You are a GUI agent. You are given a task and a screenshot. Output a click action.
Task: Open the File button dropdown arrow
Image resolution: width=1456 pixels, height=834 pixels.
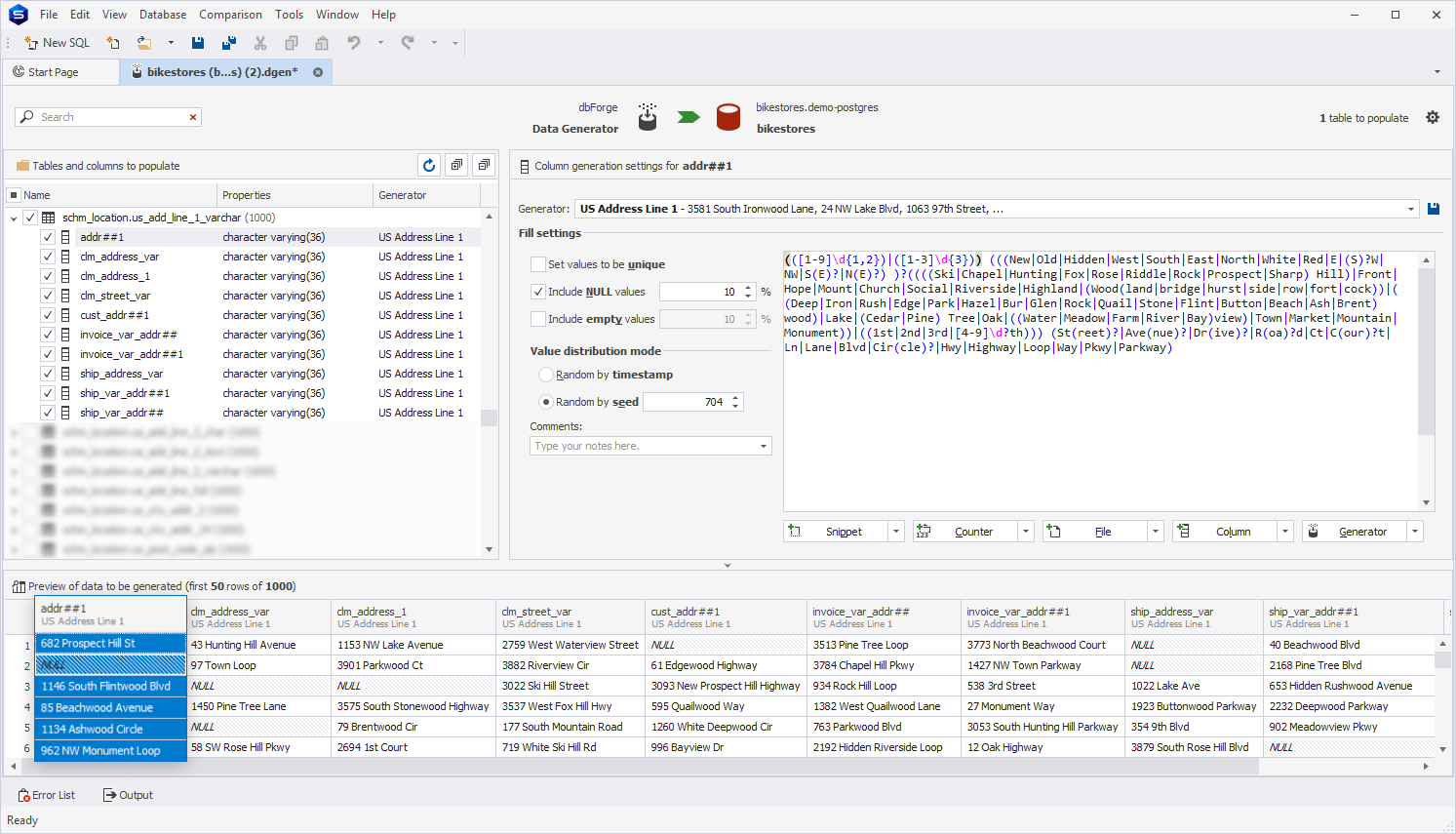tap(1156, 532)
